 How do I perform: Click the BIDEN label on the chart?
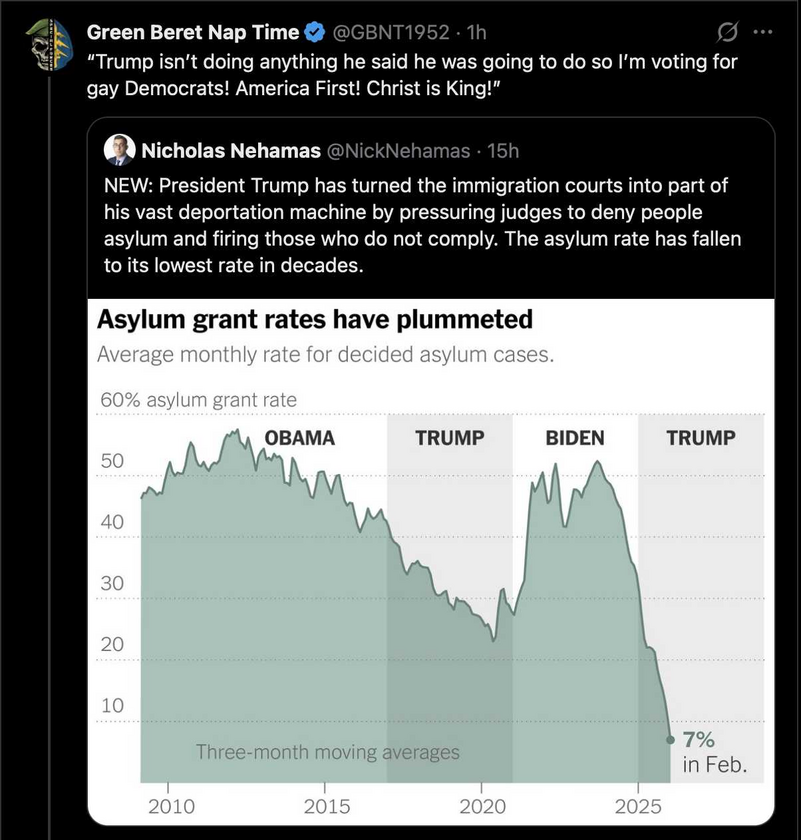tap(575, 438)
